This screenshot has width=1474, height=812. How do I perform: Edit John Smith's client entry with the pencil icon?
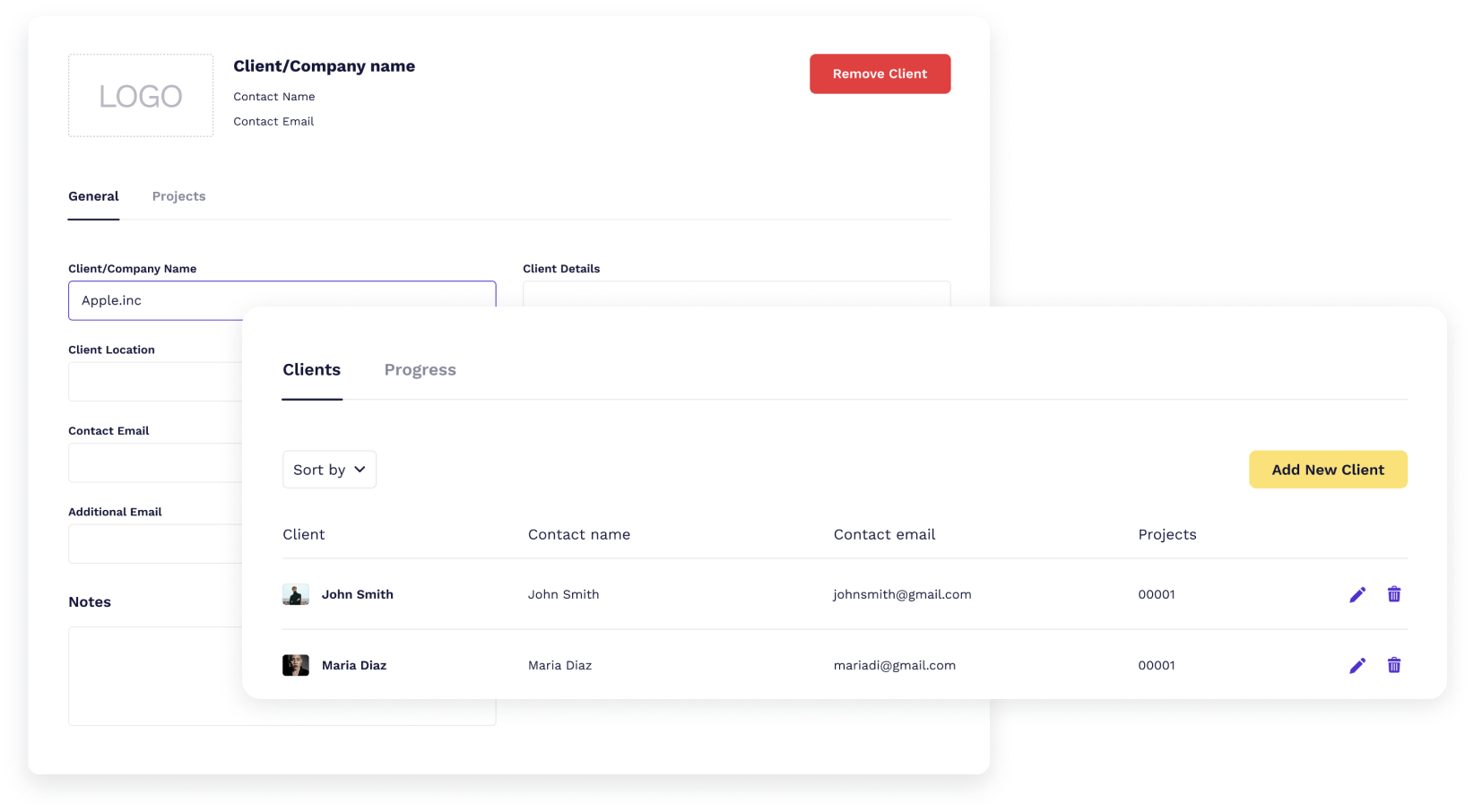coord(1357,594)
